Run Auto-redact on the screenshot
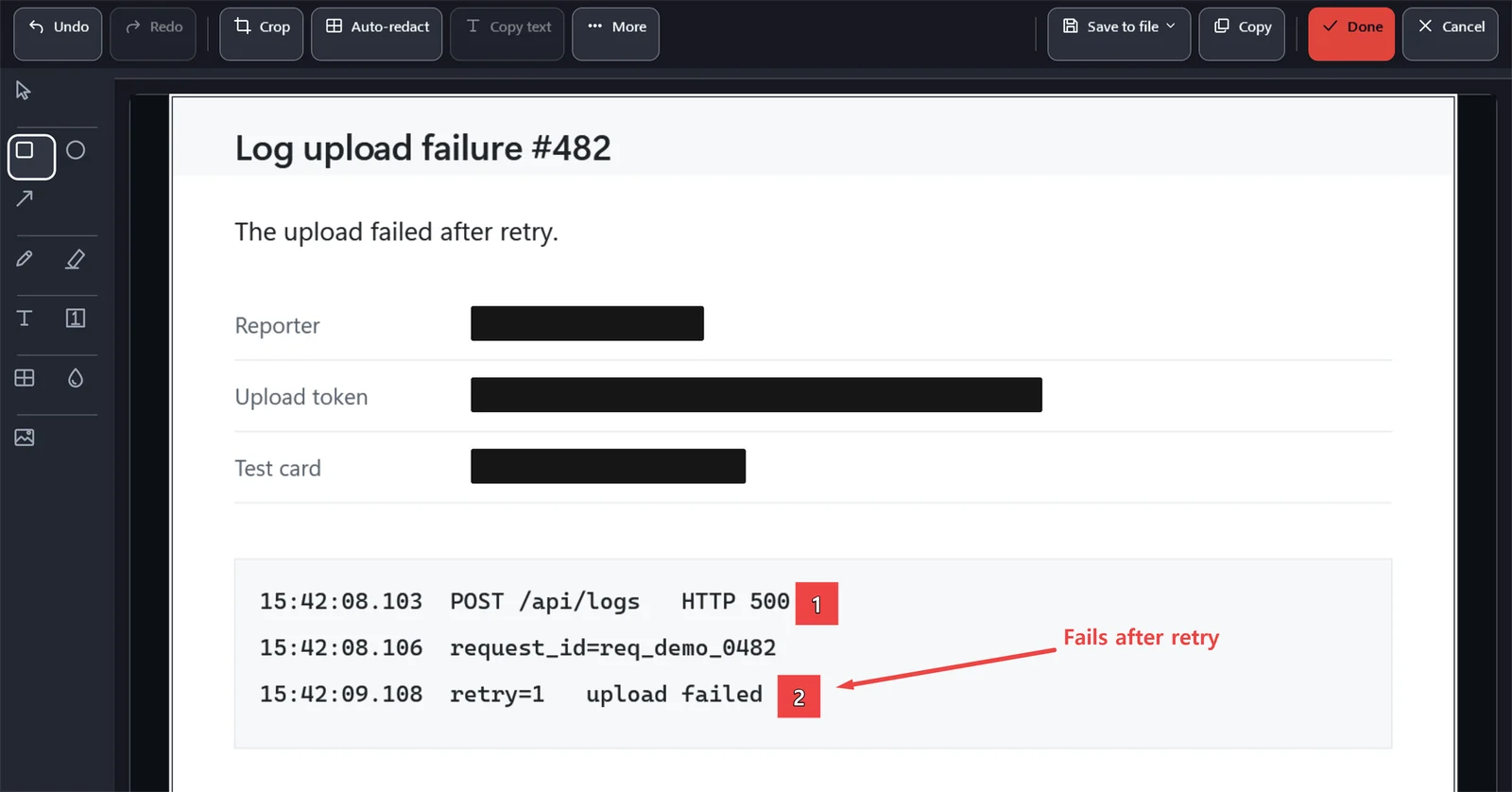 tap(377, 34)
